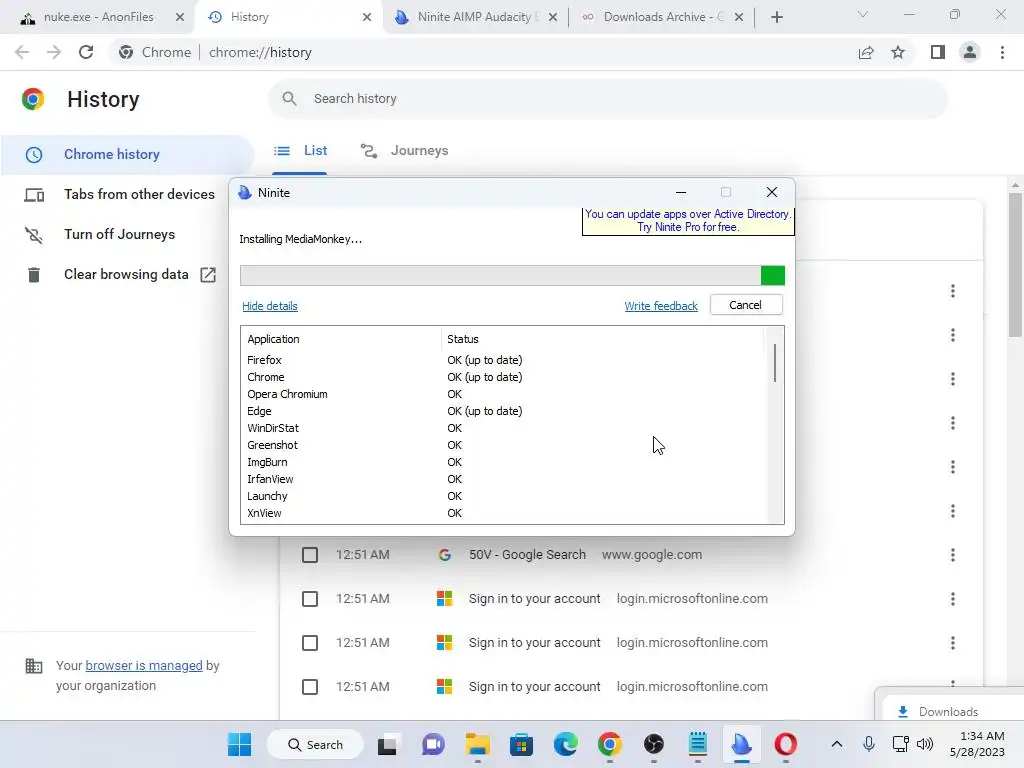The image size is (1024, 768).
Task: Check the second Sign in to your account entry
Action: [310, 643]
